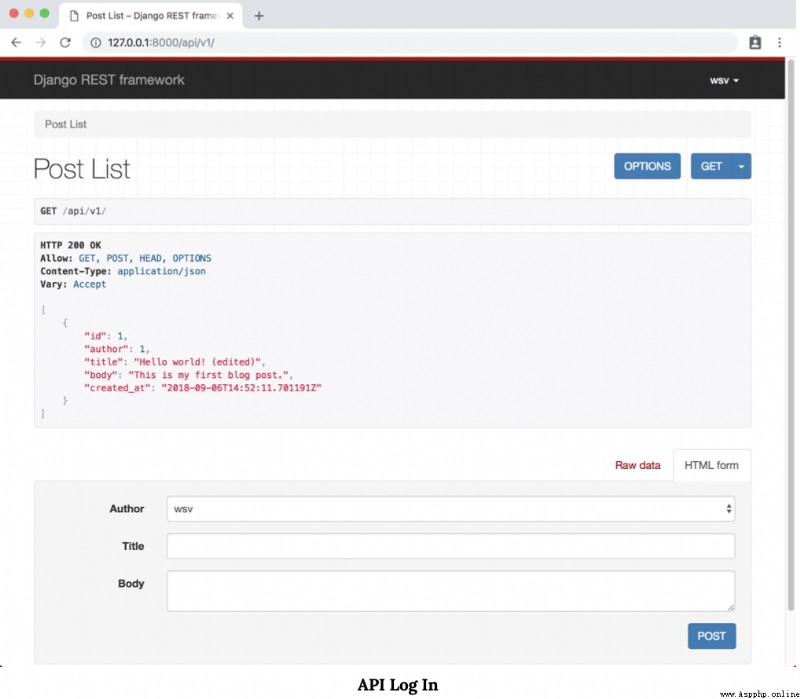Screen dimensions: 800x699
Task: Click the yellow macOS minimize button
Action: [29, 13]
